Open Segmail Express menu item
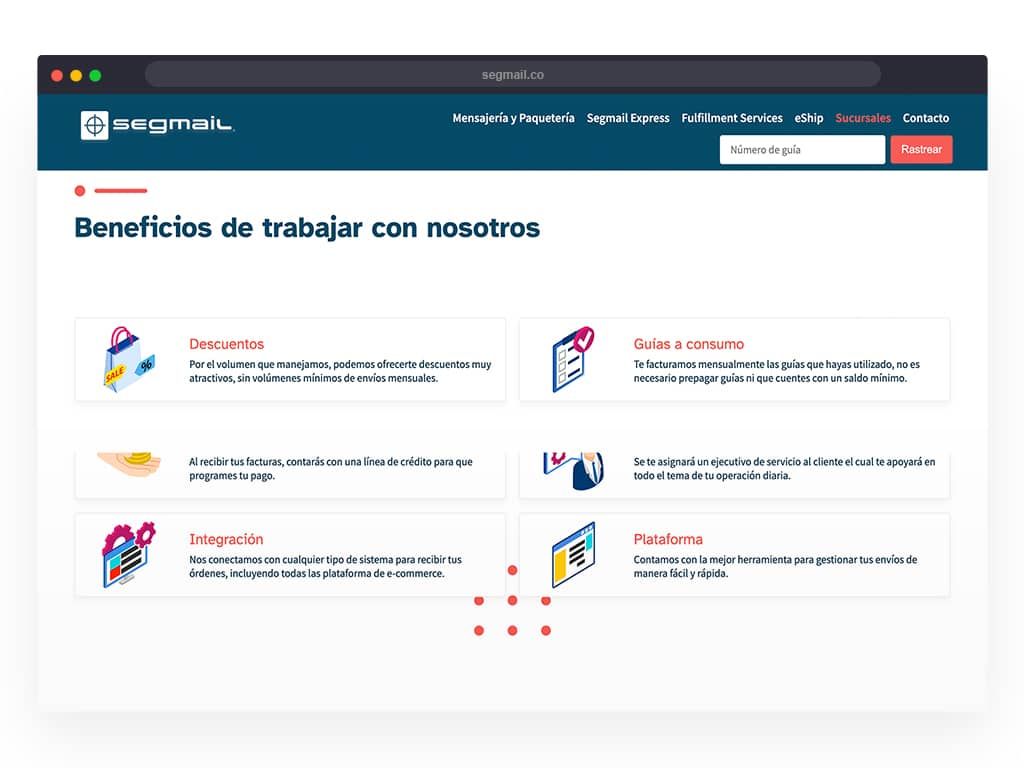Viewport: 1024px width, 768px height. (x=628, y=118)
